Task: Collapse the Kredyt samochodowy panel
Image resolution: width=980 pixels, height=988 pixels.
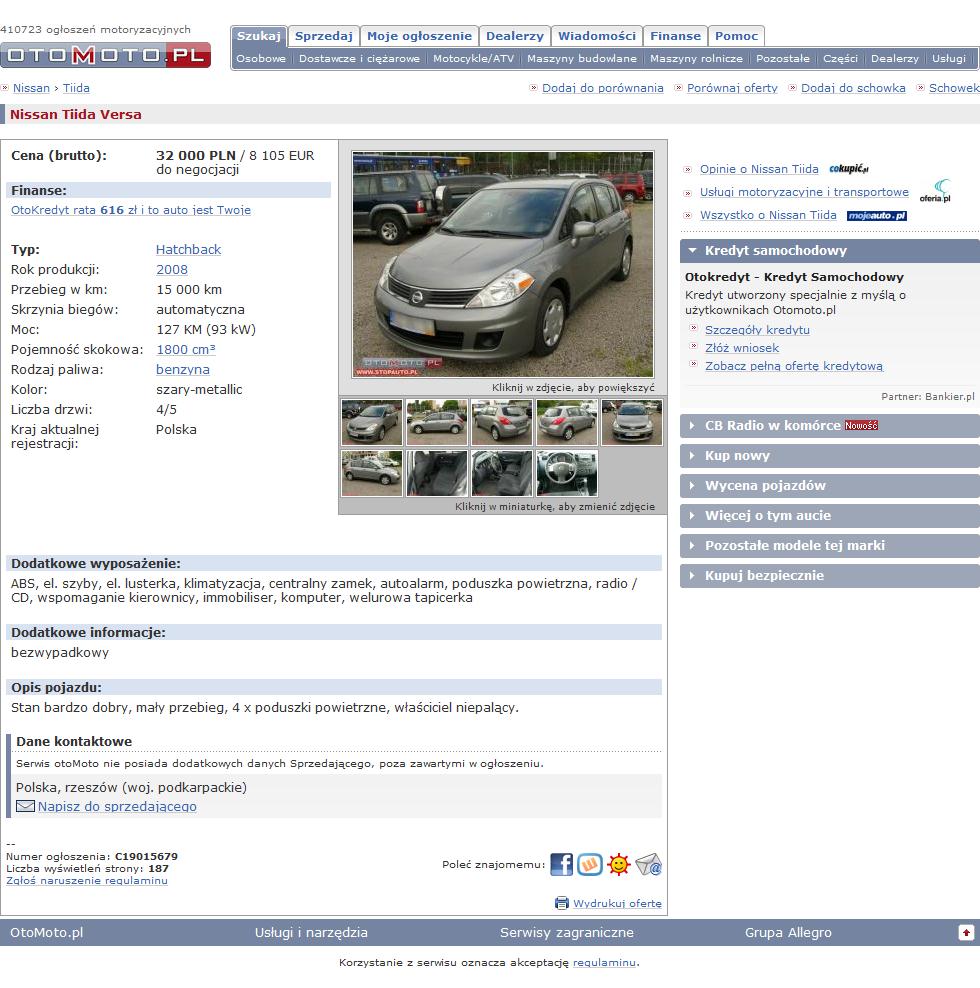Action: pyautogui.click(x=829, y=251)
